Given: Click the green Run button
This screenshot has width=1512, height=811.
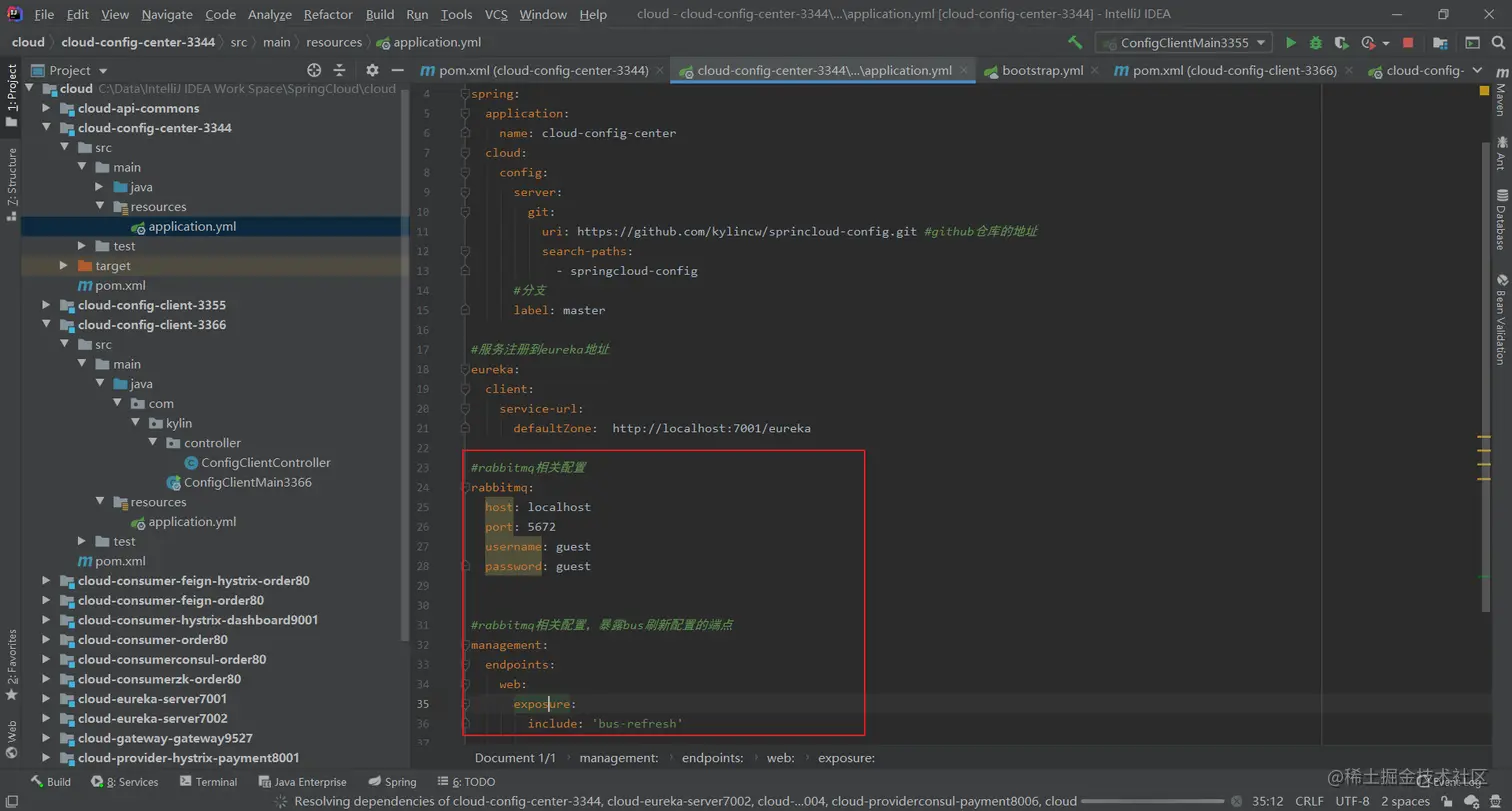Looking at the screenshot, I should (x=1291, y=43).
